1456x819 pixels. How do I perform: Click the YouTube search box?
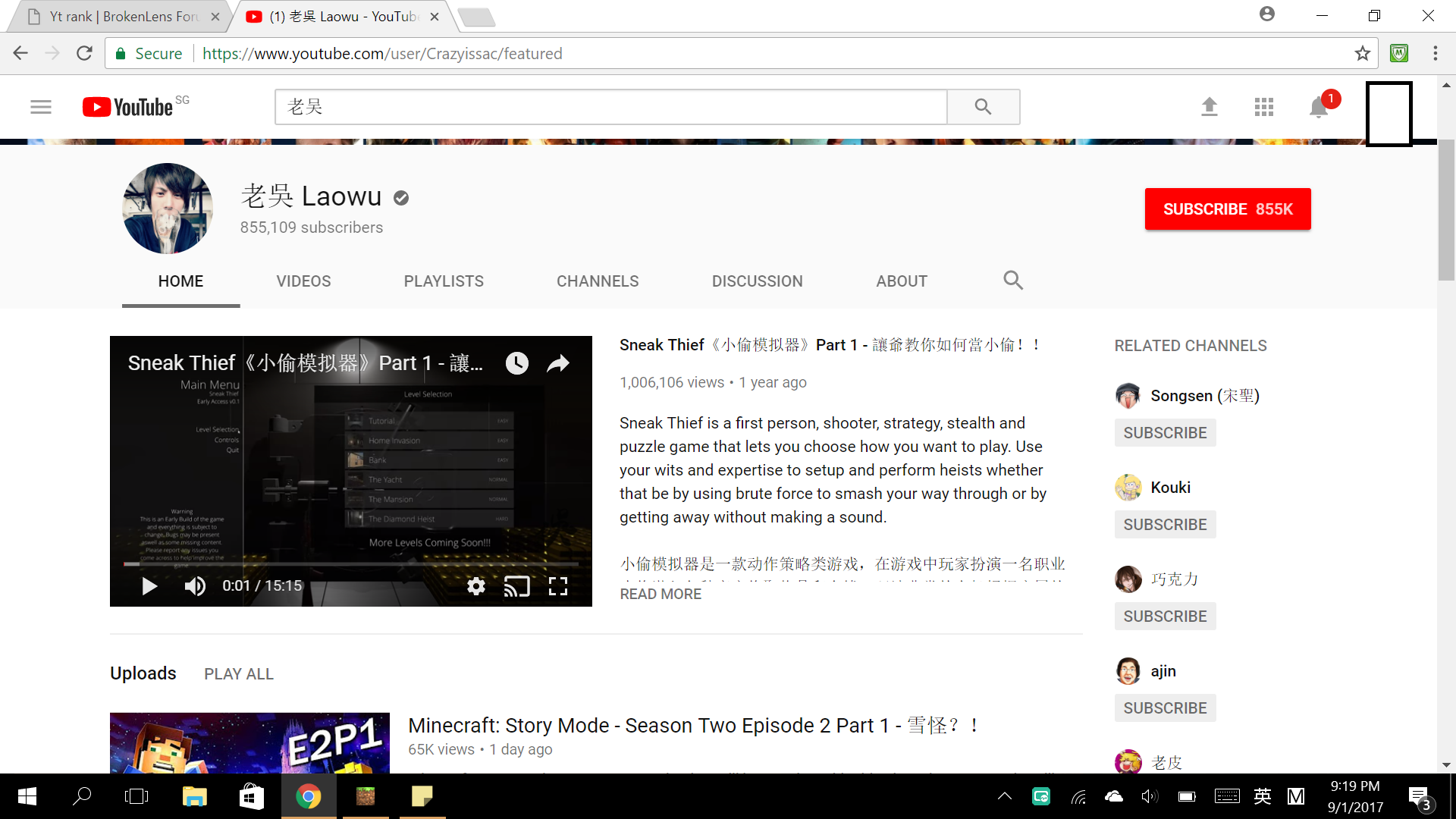tap(611, 107)
